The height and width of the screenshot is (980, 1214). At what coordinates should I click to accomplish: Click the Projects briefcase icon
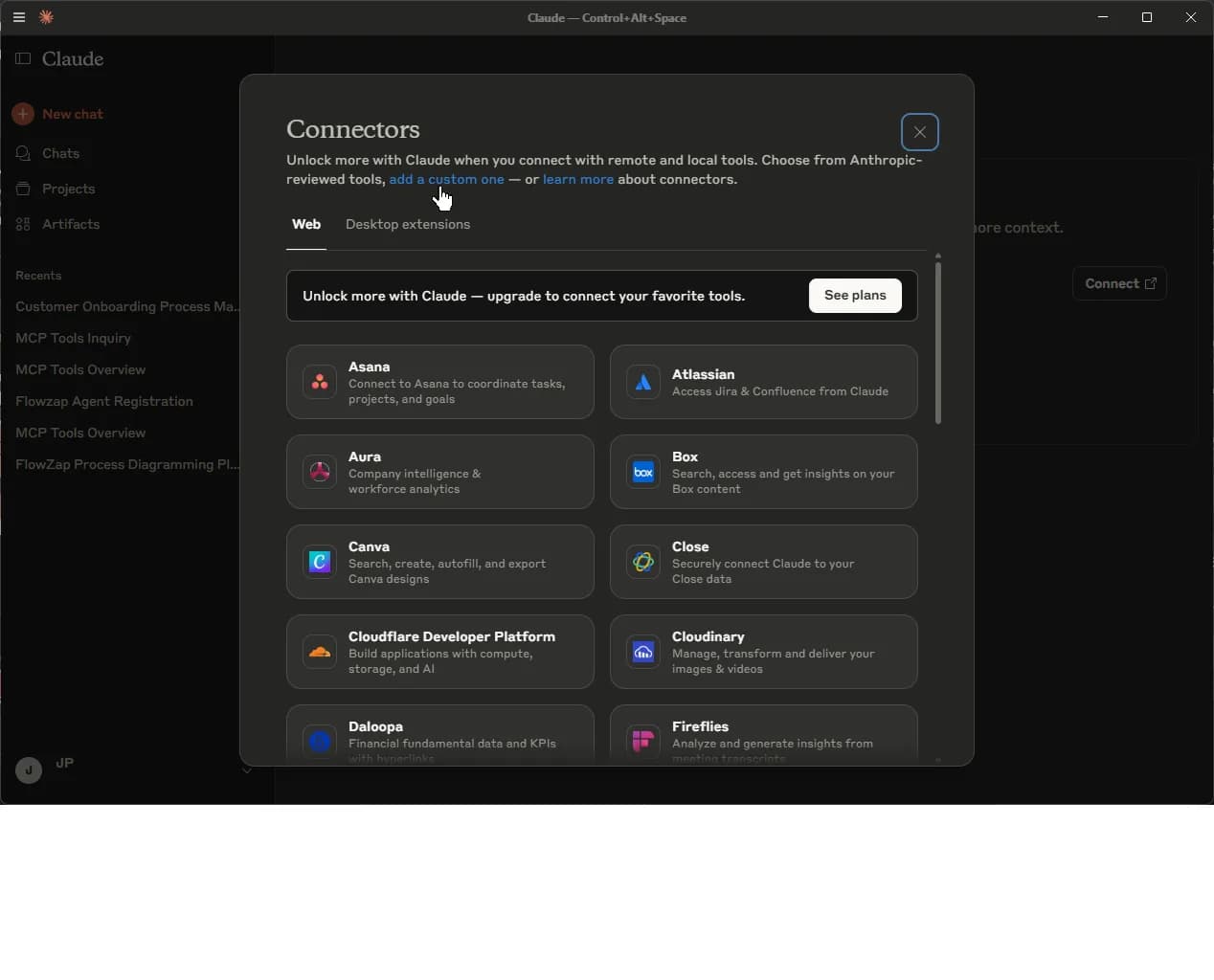(23, 189)
